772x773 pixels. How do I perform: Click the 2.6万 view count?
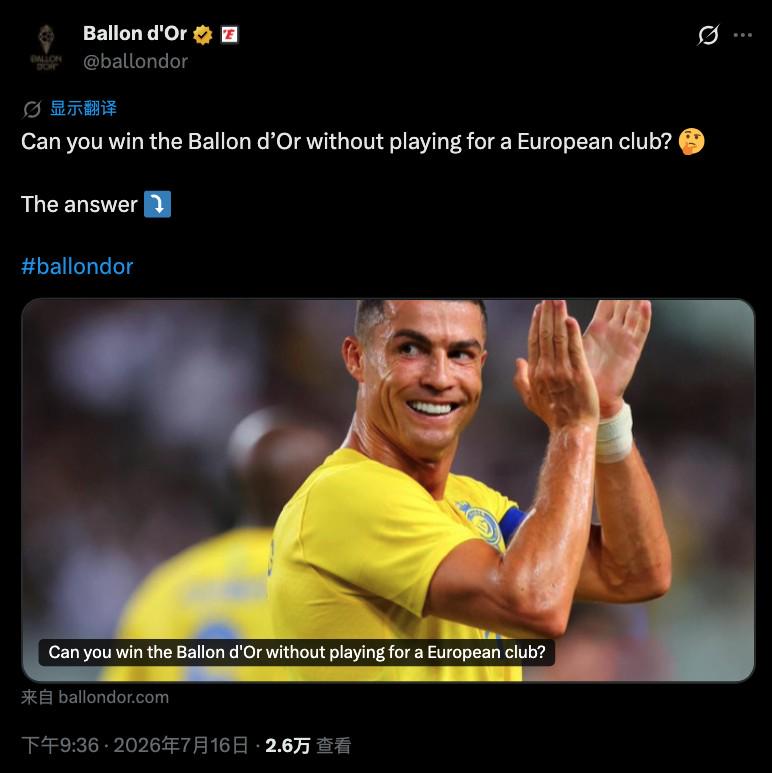click(x=288, y=745)
